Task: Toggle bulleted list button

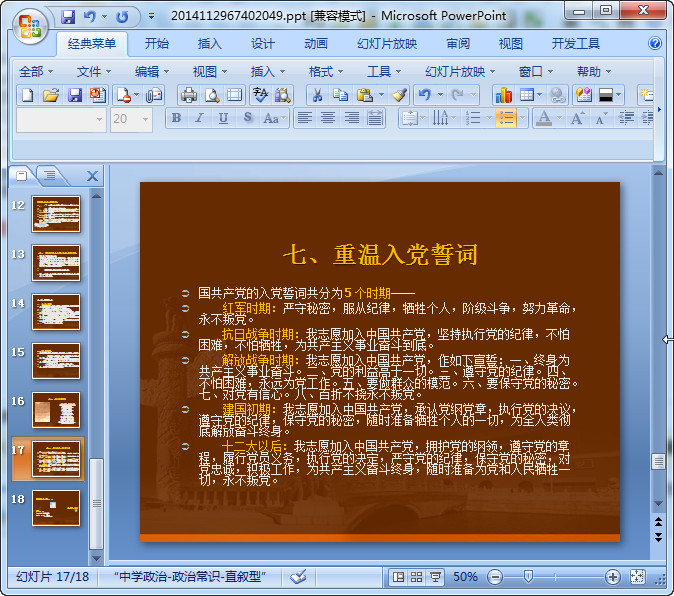Action: [x=506, y=118]
